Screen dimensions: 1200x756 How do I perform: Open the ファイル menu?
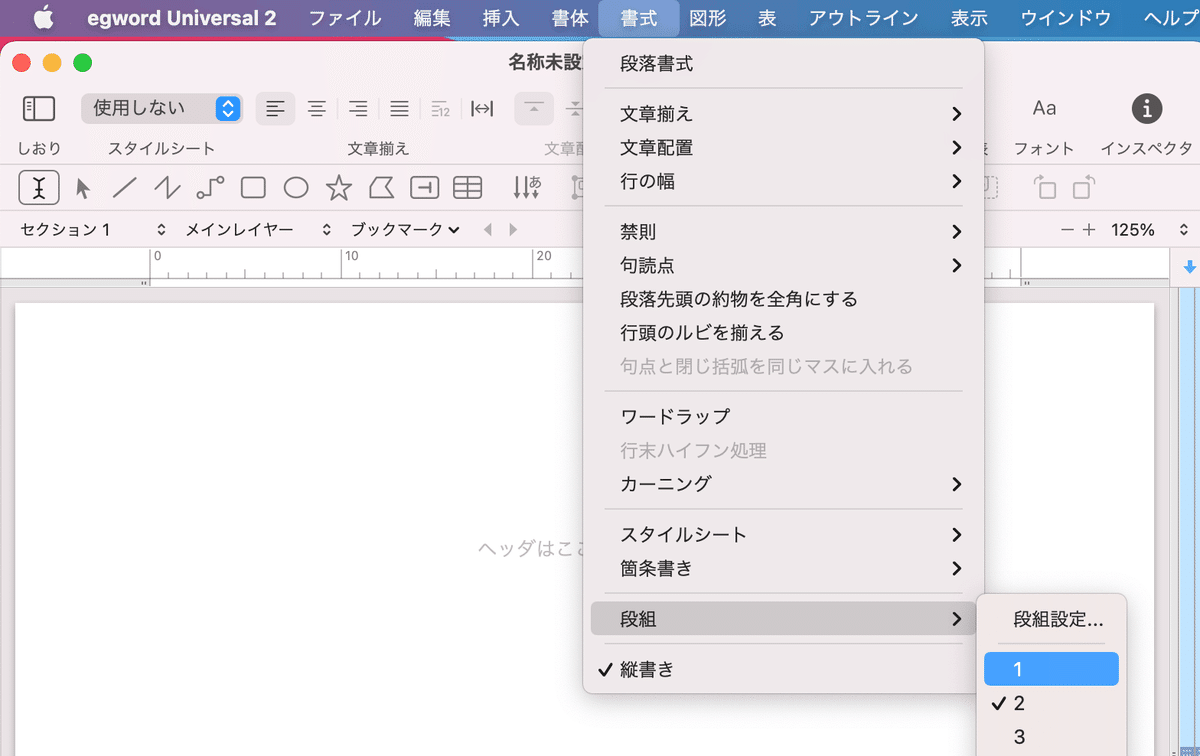(x=345, y=18)
